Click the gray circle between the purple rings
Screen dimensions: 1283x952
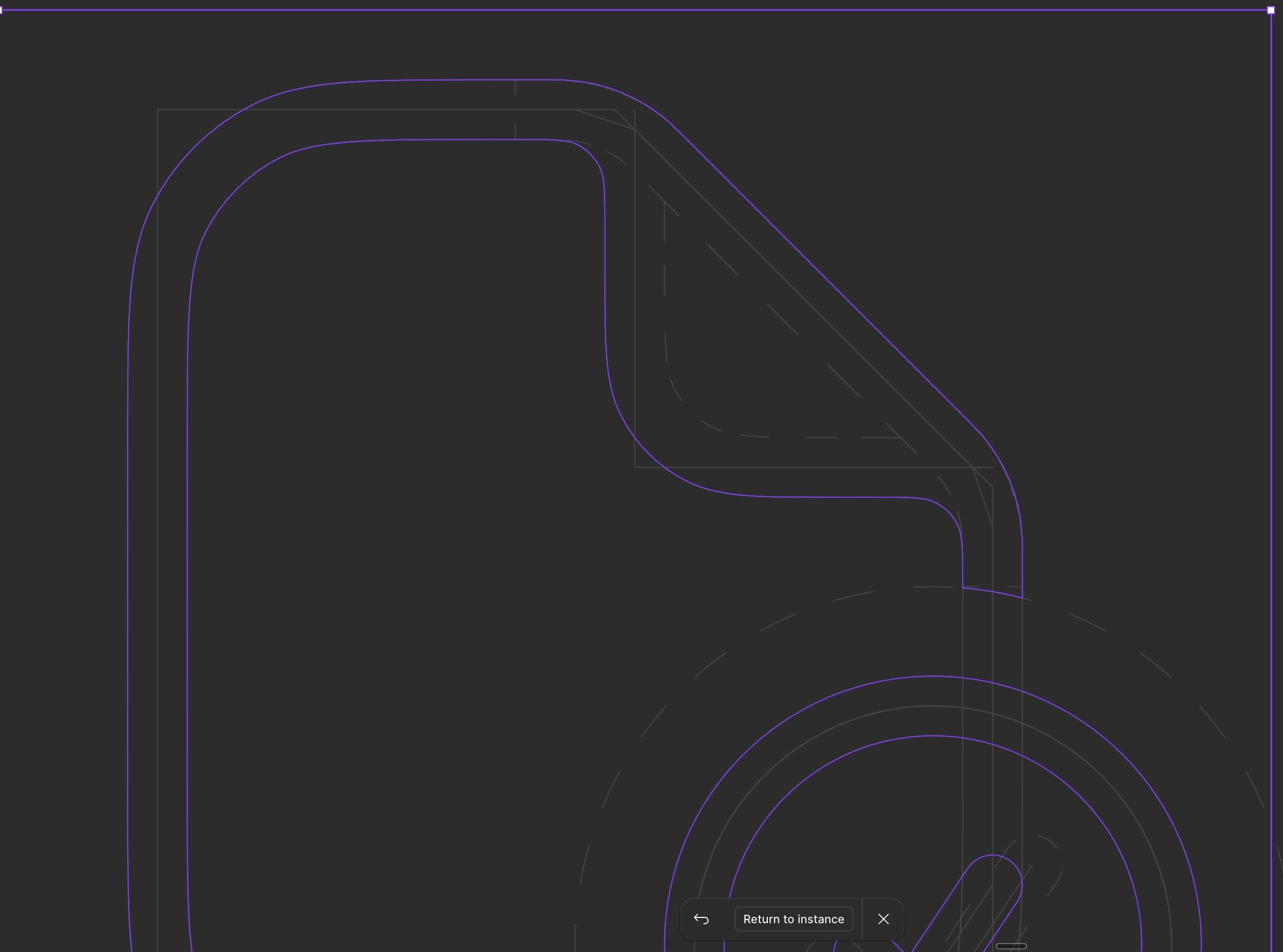(932, 706)
